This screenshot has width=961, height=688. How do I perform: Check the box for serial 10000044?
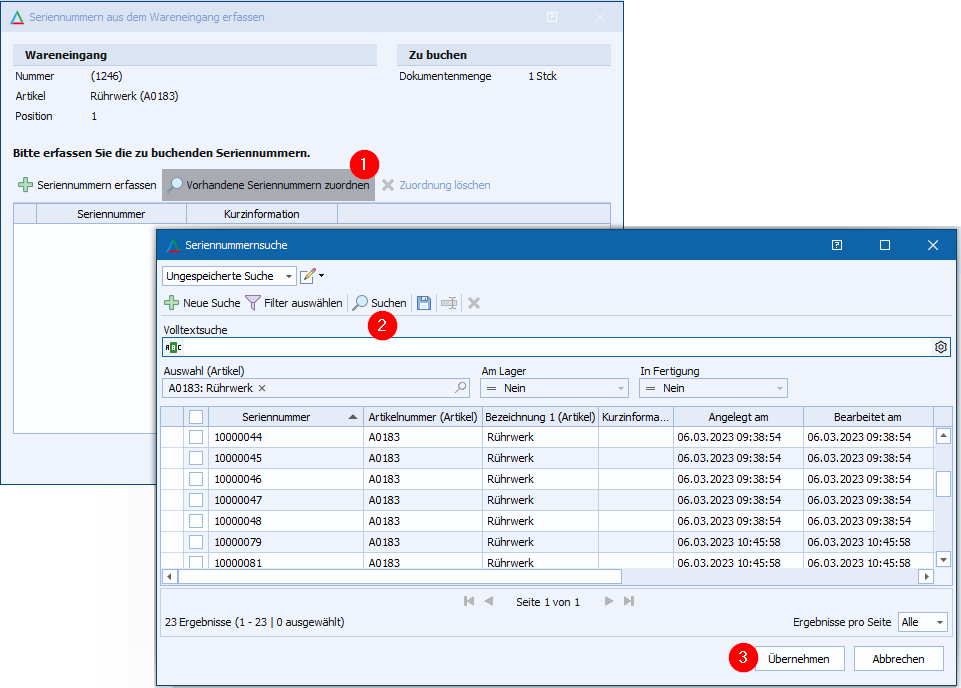196,437
